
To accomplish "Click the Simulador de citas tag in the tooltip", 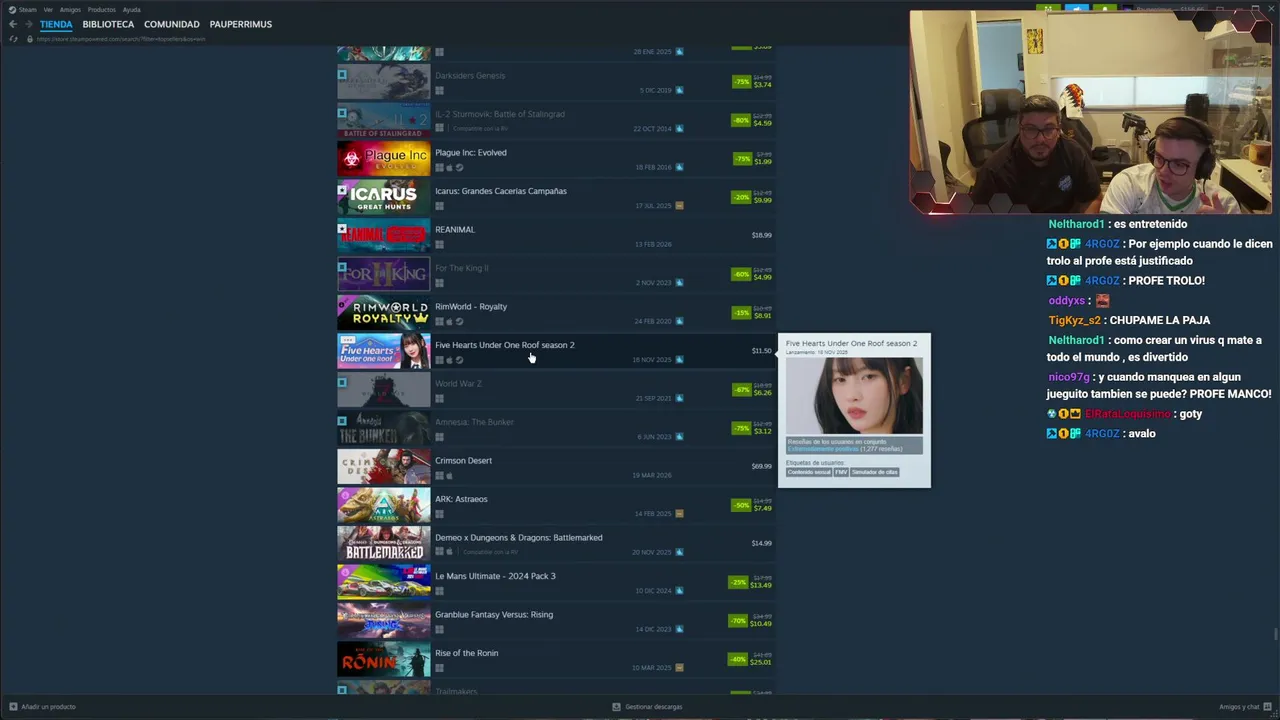I will pyautogui.click(x=875, y=472).
